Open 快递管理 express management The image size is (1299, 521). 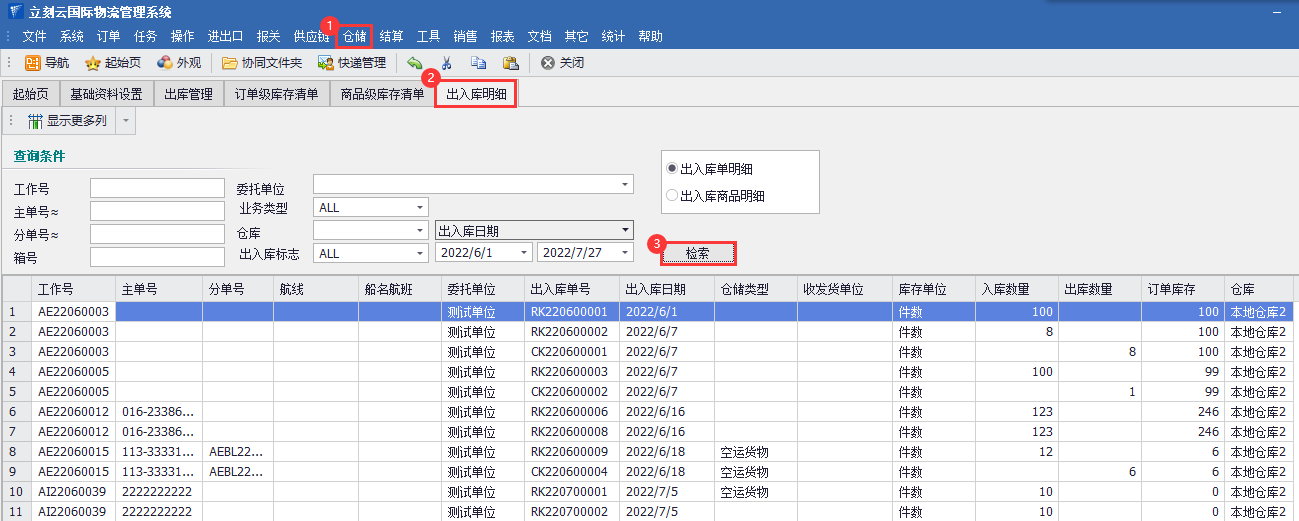[x=326, y=63]
